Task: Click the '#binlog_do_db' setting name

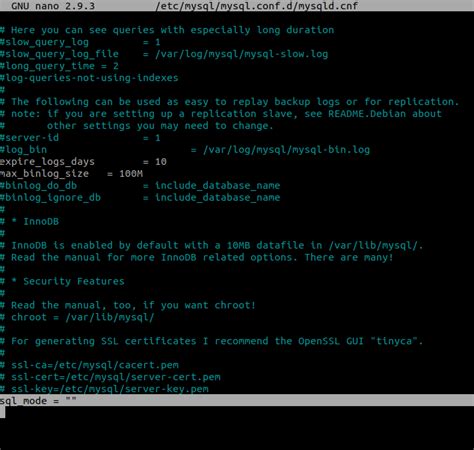Action: (x=38, y=186)
